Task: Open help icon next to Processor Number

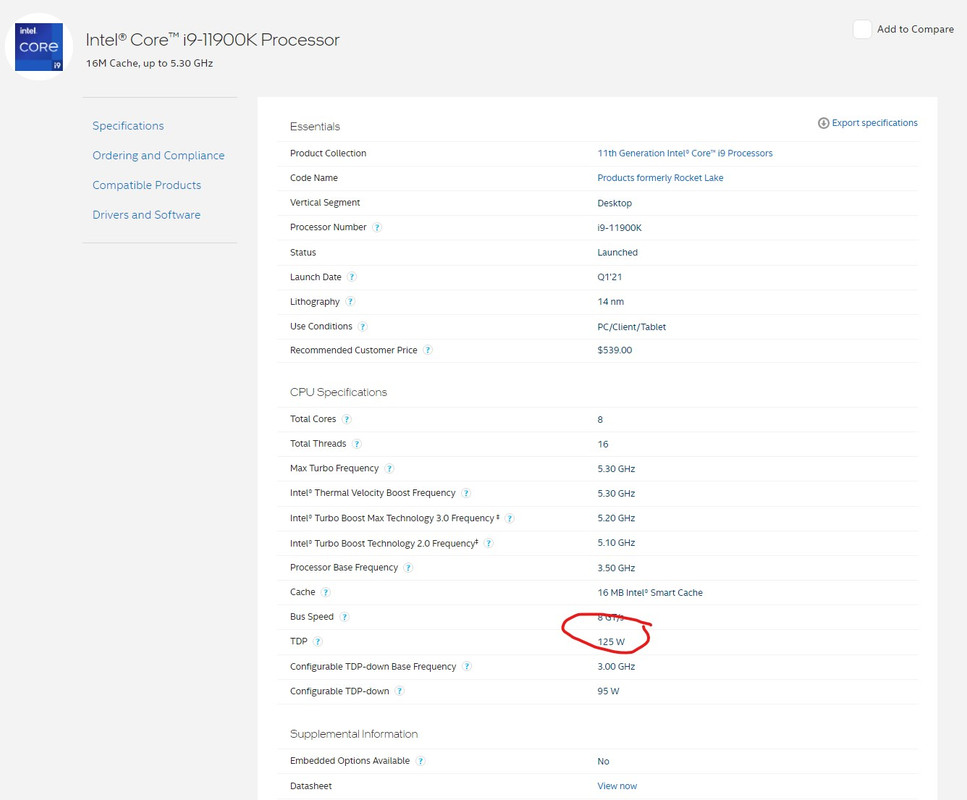Action: 377,227
